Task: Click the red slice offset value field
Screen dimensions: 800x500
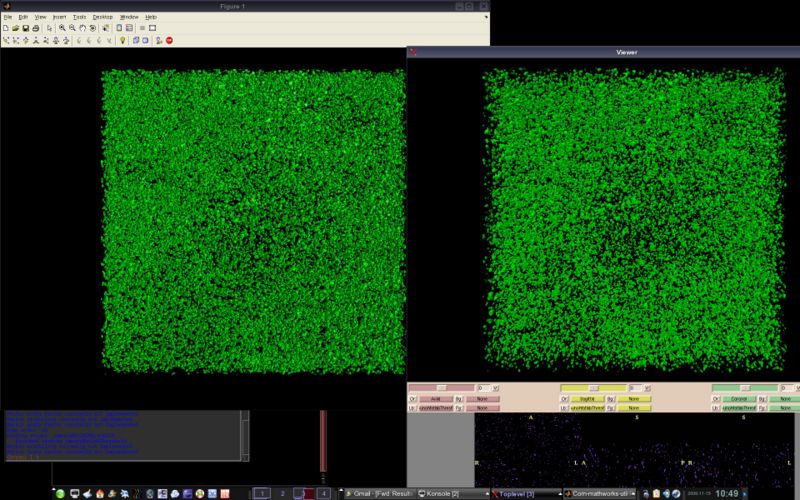Action: 484,388
